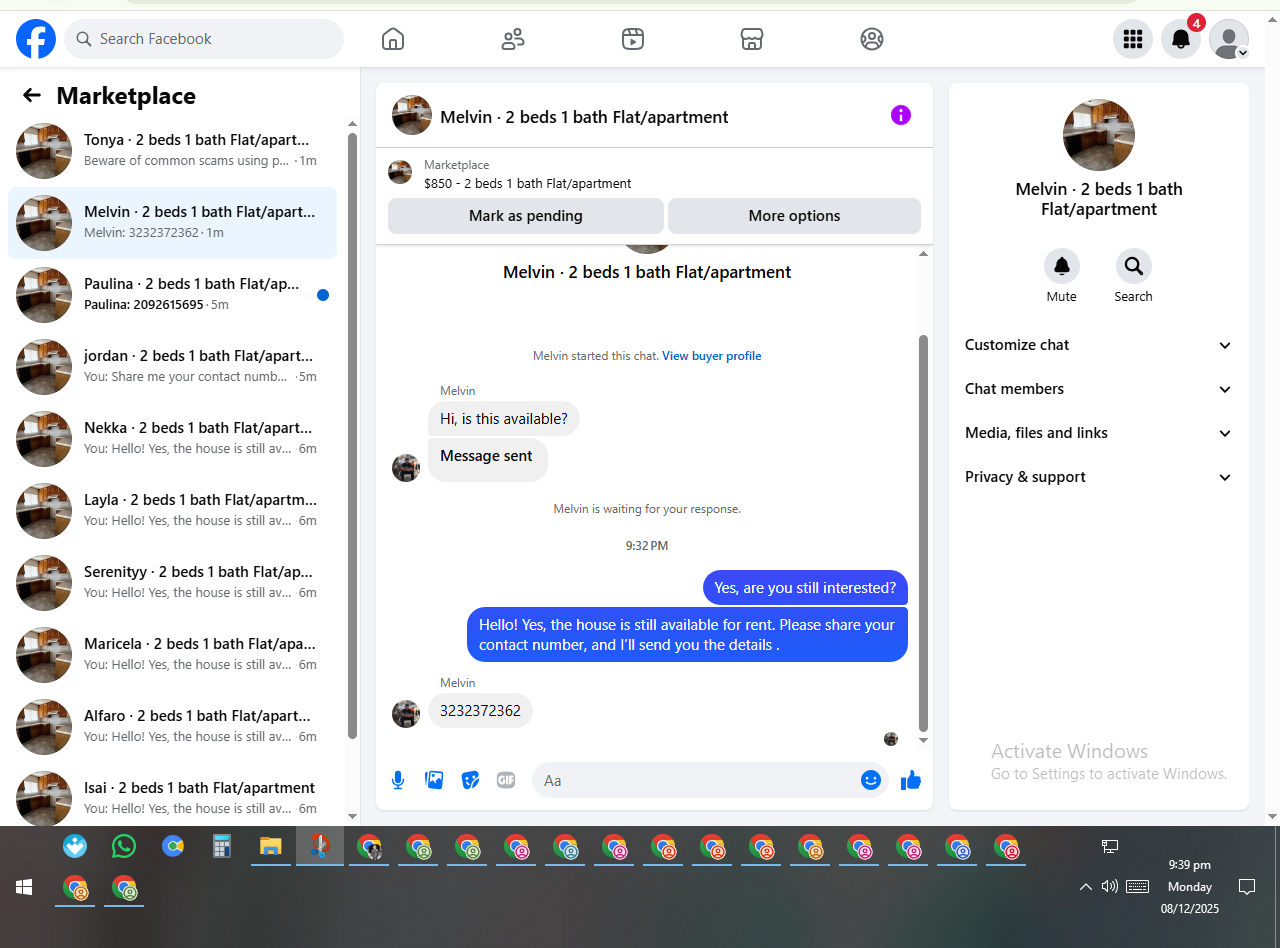This screenshot has height=948, width=1280.
Task: Click the Windows Start button
Action: point(24,887)
